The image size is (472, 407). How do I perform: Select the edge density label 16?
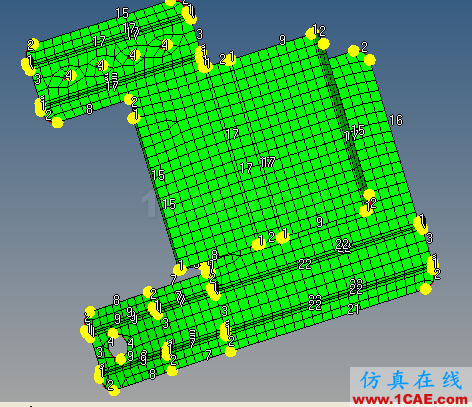click(x=396, y=120)
